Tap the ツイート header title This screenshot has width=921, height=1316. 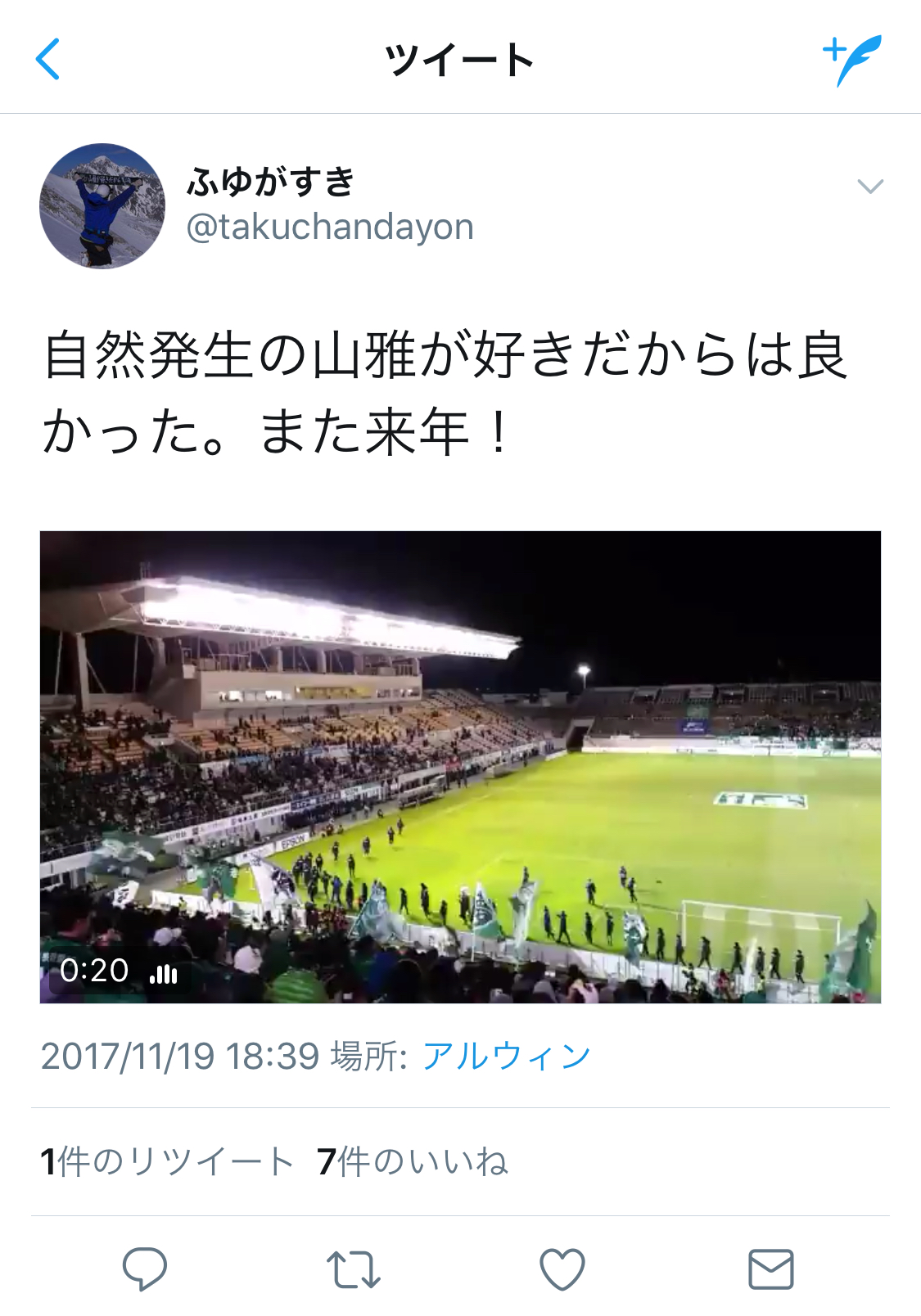(x=459, y=60)
